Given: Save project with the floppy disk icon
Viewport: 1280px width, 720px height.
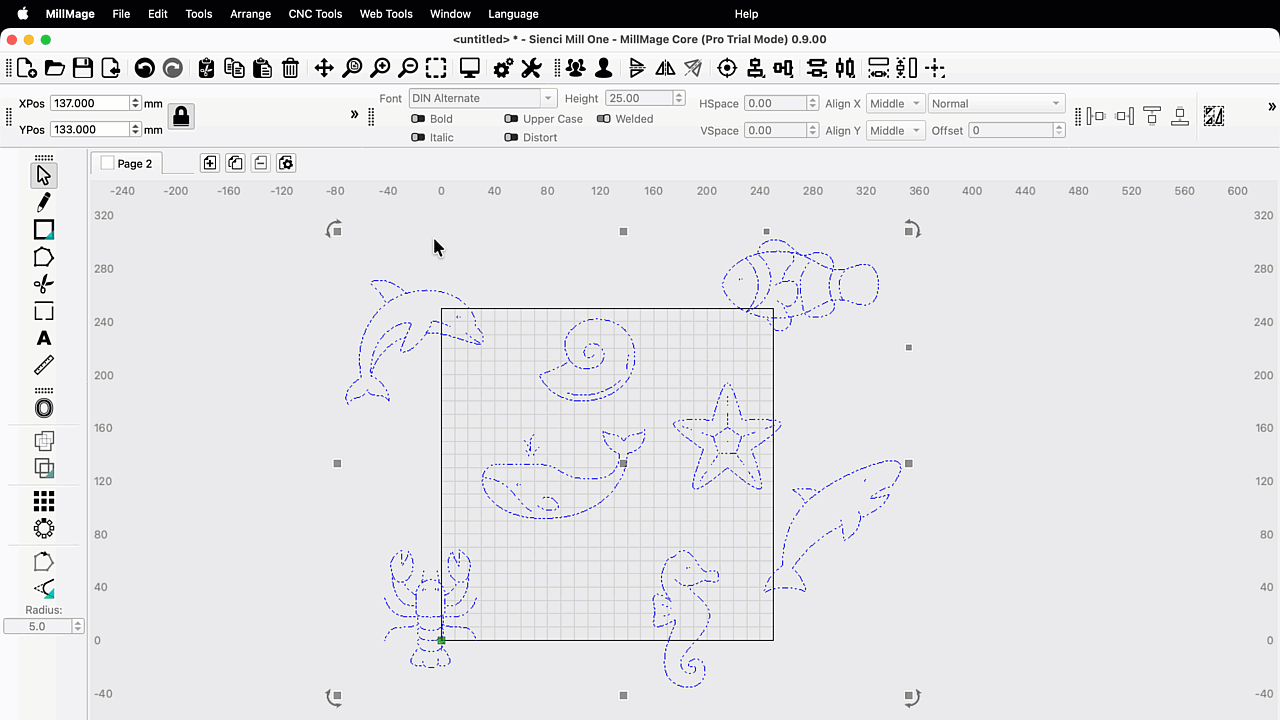Looking at the screenshot, I should point(83,68).
